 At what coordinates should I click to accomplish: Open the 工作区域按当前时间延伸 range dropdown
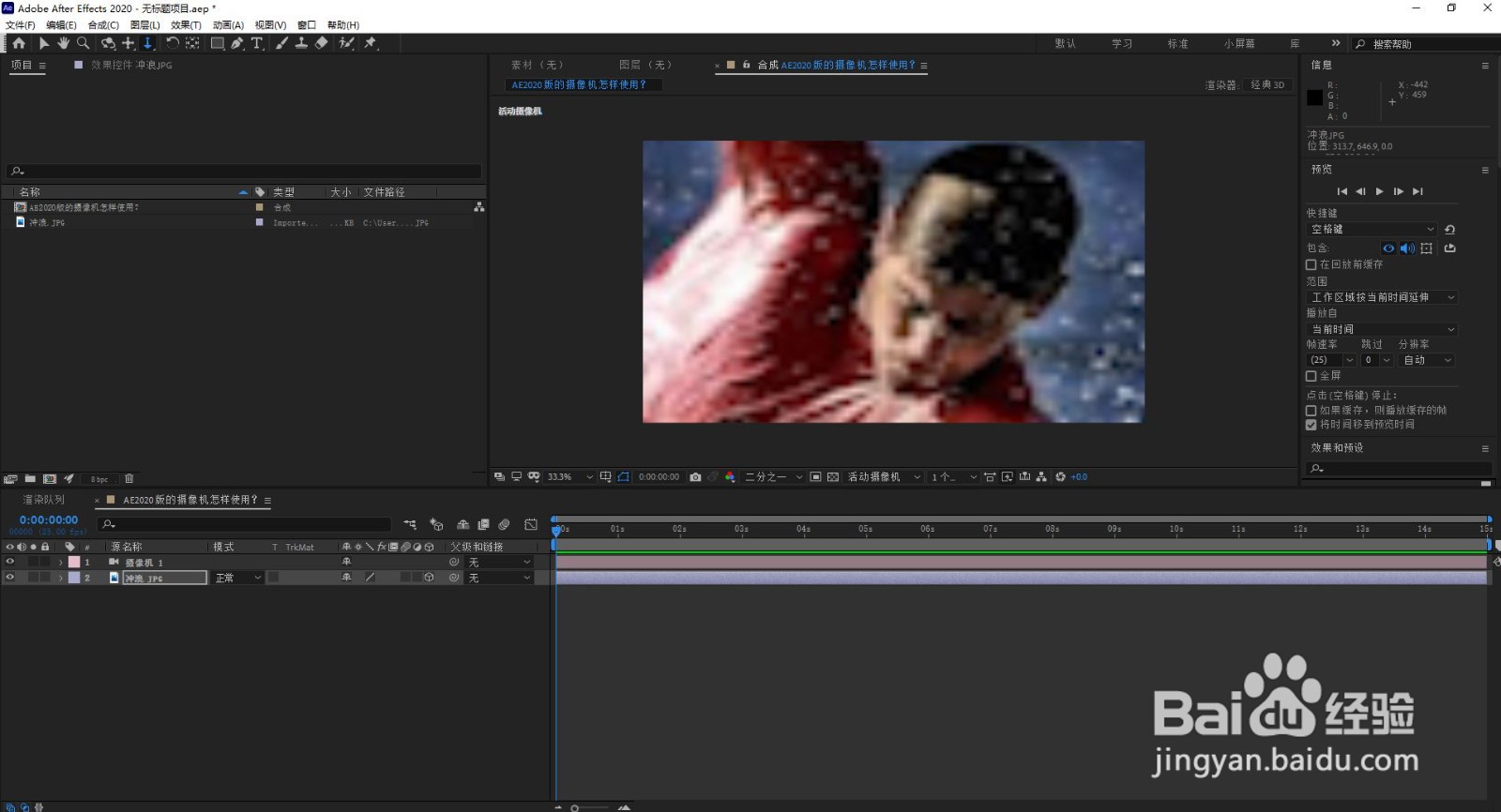[x=1382, y=297]
